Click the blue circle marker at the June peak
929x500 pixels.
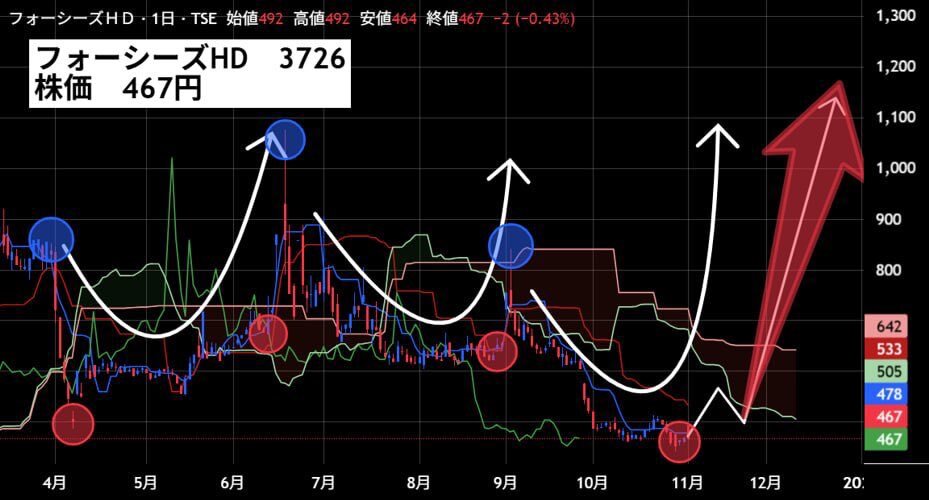pos(285,140)
